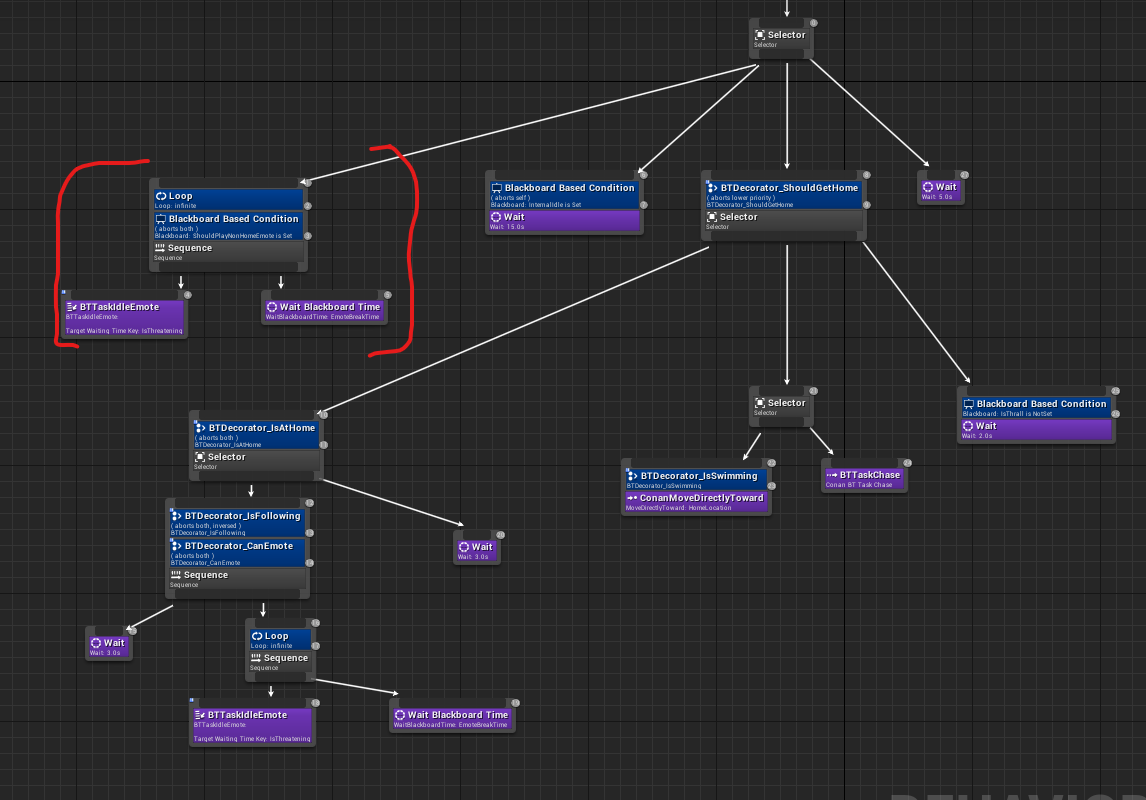Select the Selector under BTDecorator_ShouldGetHome
Viewport: 1146px width, 800px height.
[784, 221]
